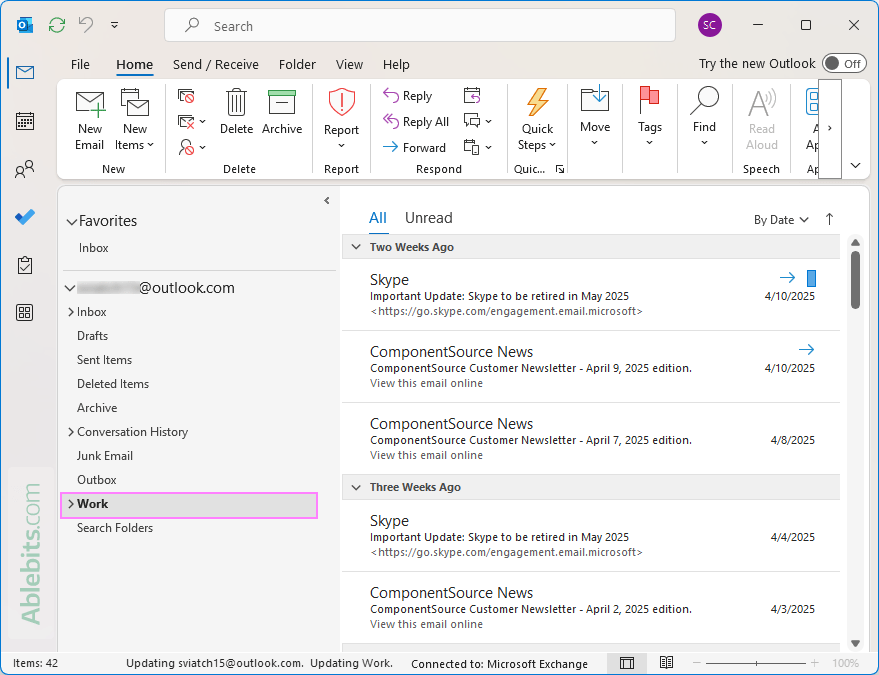The height and width of the screenshot is (675, 879).
Task: Click the zoom out minus button
Action: point(696,663)
